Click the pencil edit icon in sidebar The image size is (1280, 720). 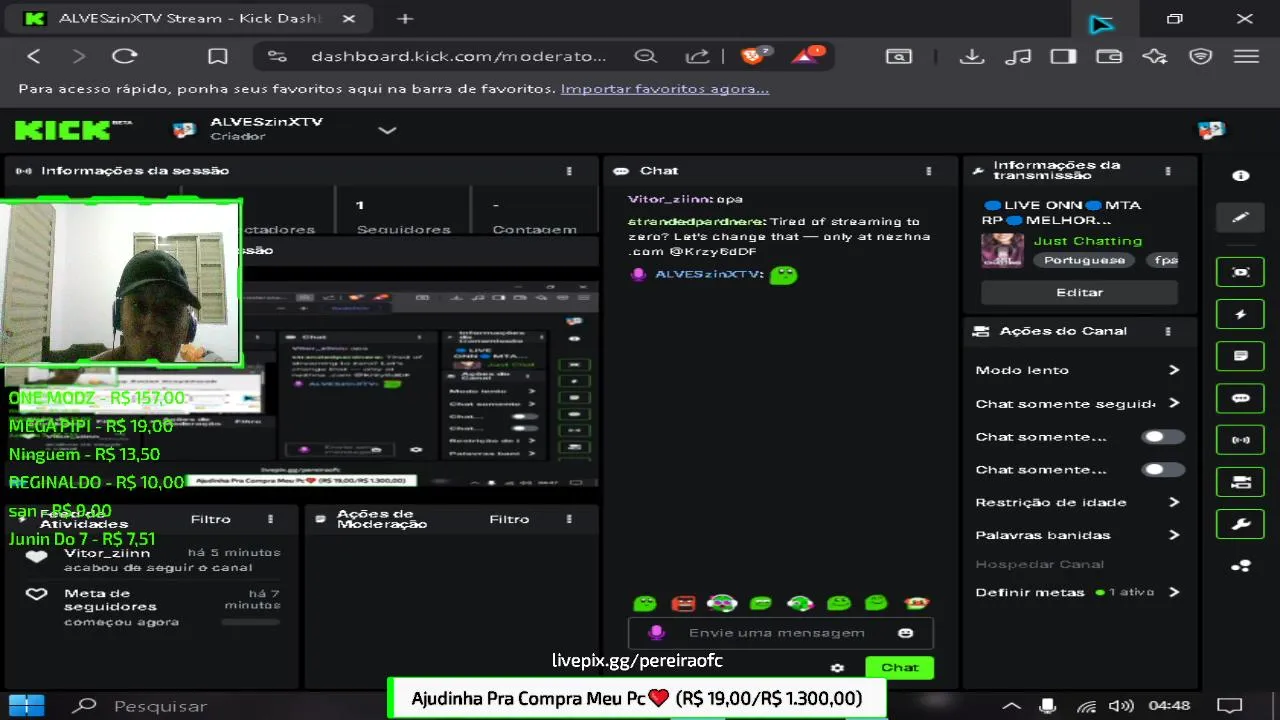[x=1241, y=217]
